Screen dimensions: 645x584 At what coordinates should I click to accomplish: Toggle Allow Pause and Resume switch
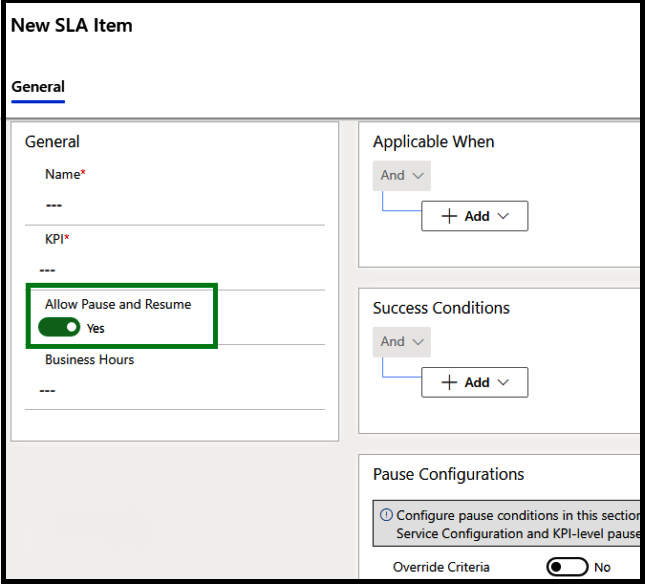coord(59,327)
